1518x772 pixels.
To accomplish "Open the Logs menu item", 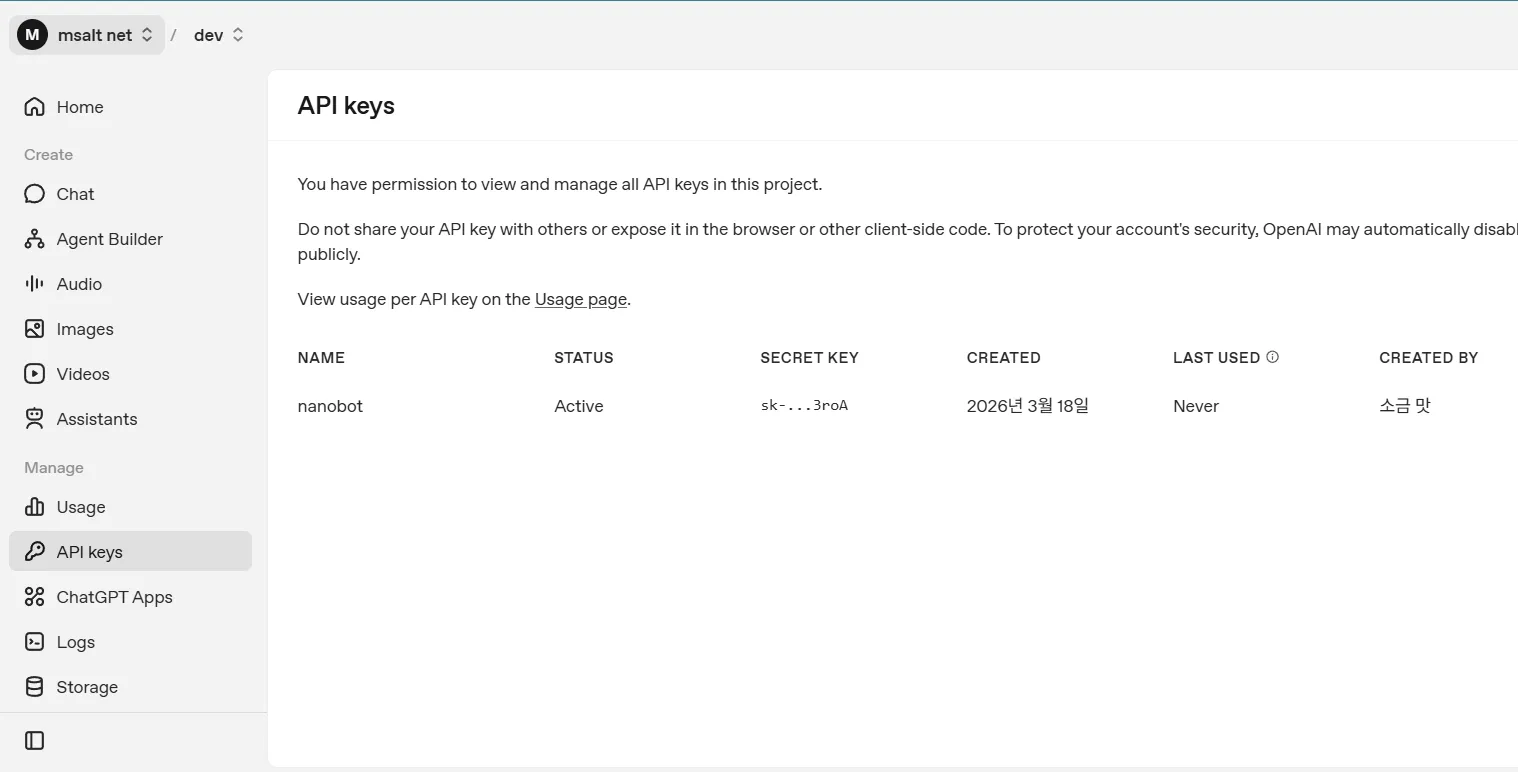I will click(x=76, y=642).
